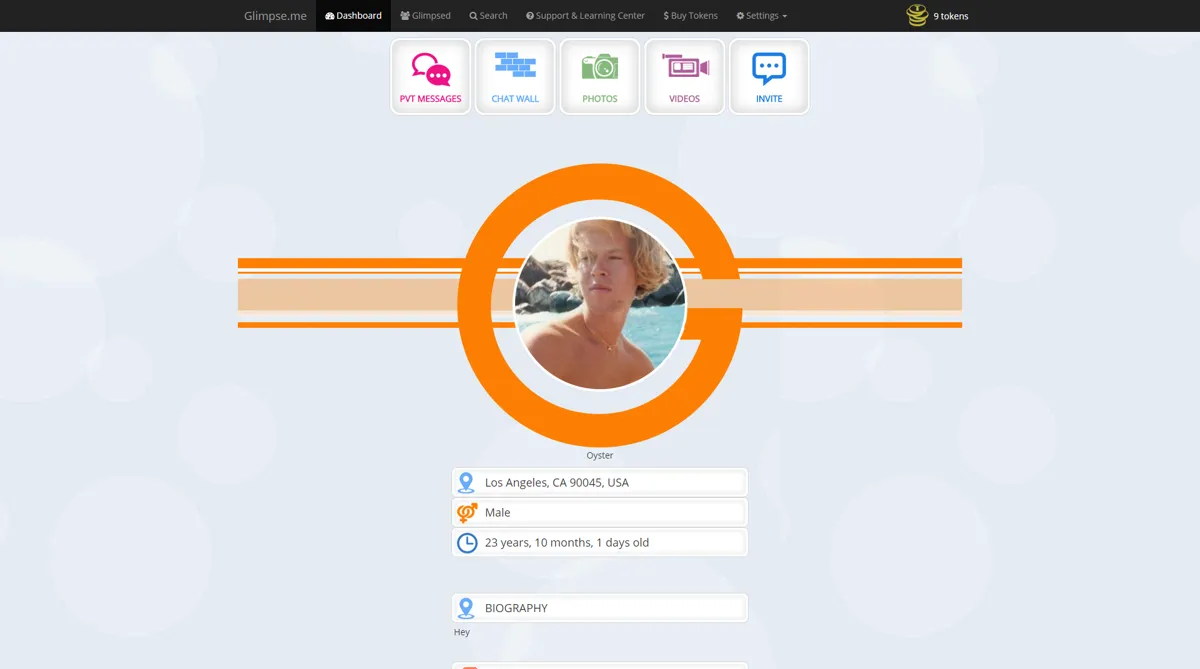Click the 9 tokens balance
This screenshot has height=669, width=1200.
(x=951, y=16)
